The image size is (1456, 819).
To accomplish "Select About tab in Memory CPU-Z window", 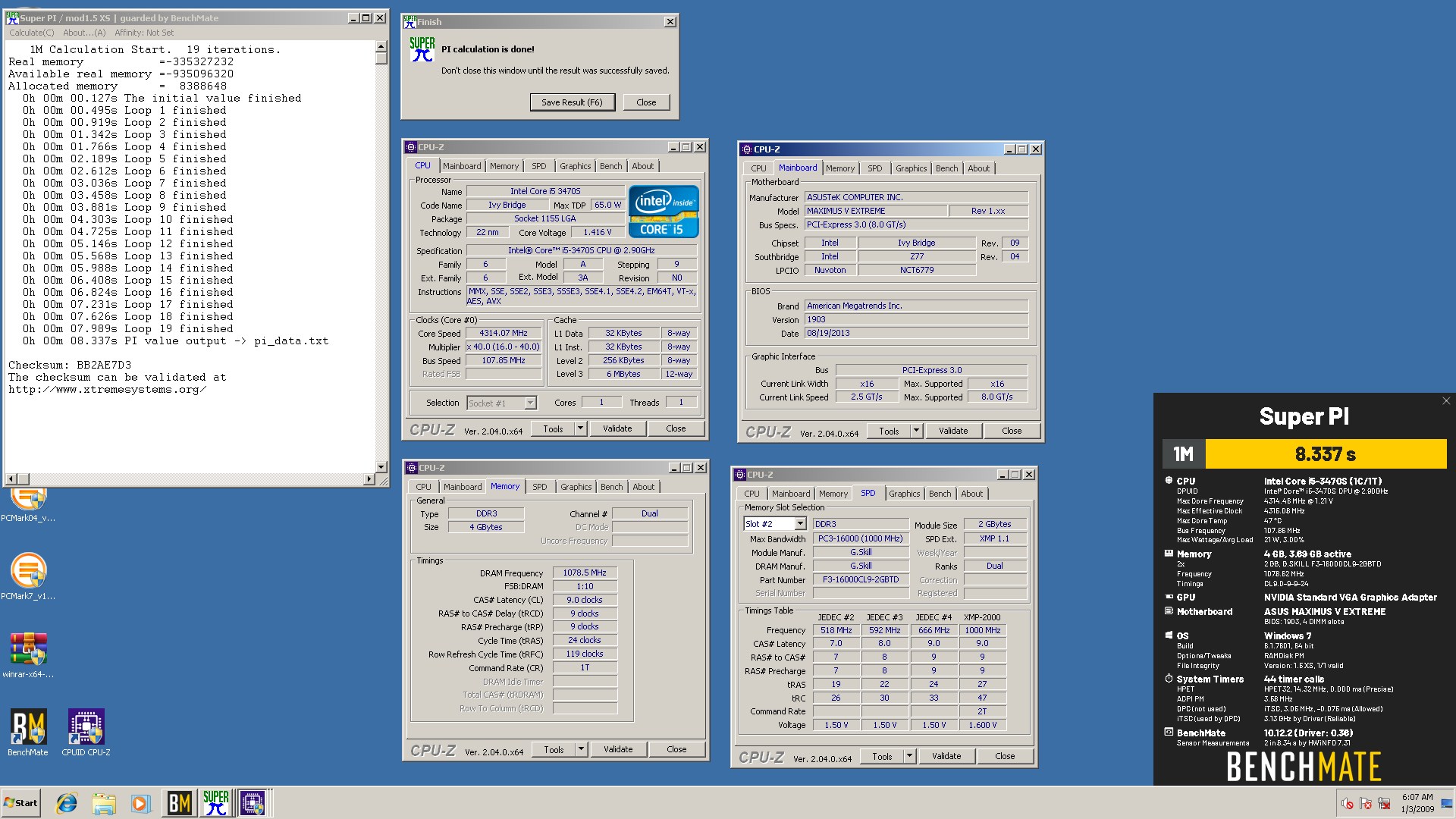I will coord(643,487).
